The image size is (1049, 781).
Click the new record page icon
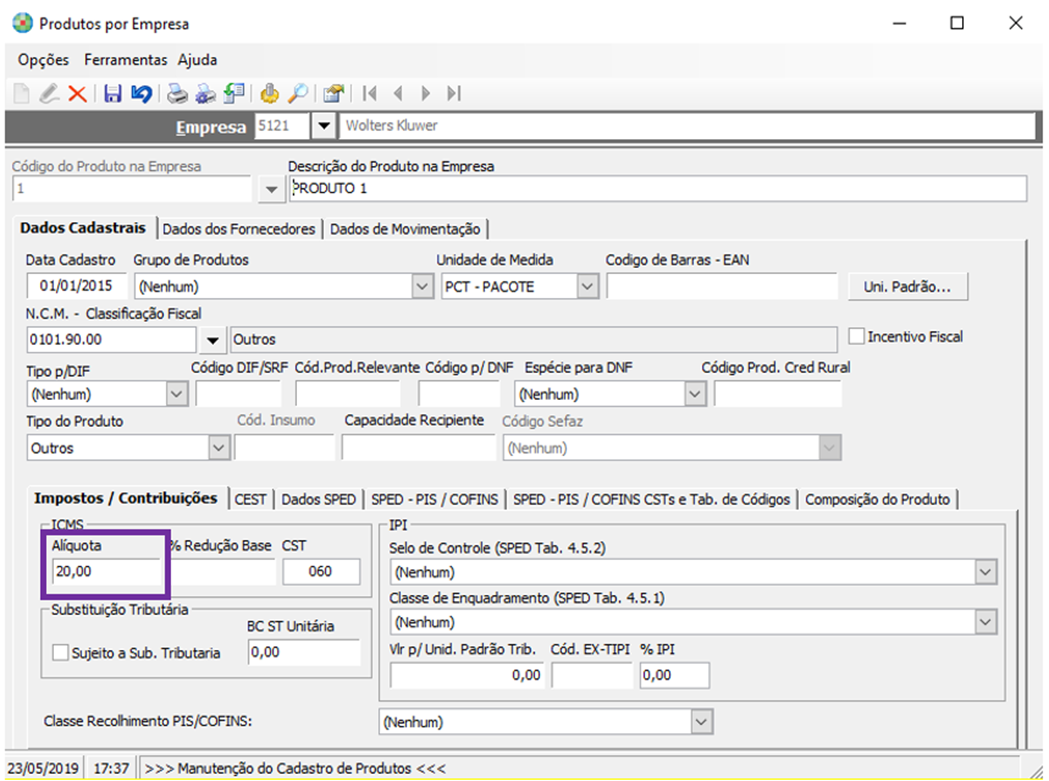[21, 93]
